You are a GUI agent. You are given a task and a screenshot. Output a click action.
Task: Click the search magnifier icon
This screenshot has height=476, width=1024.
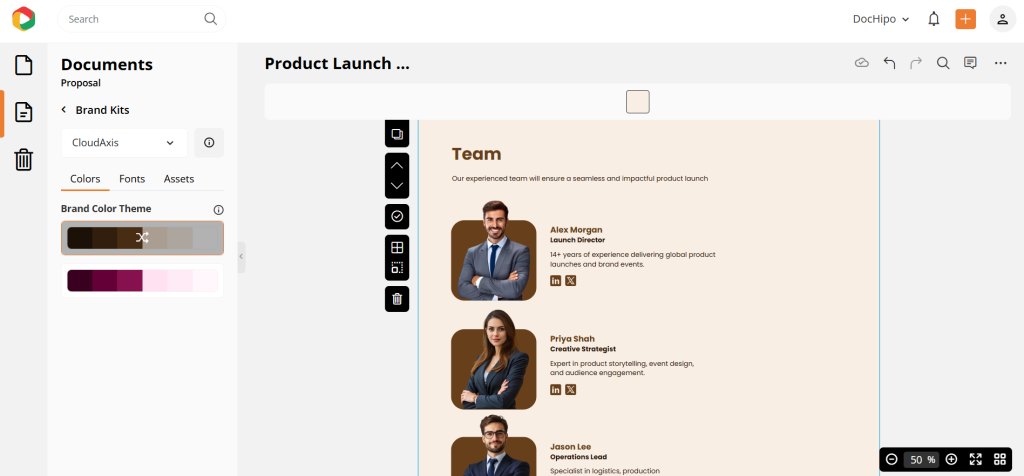210,19
